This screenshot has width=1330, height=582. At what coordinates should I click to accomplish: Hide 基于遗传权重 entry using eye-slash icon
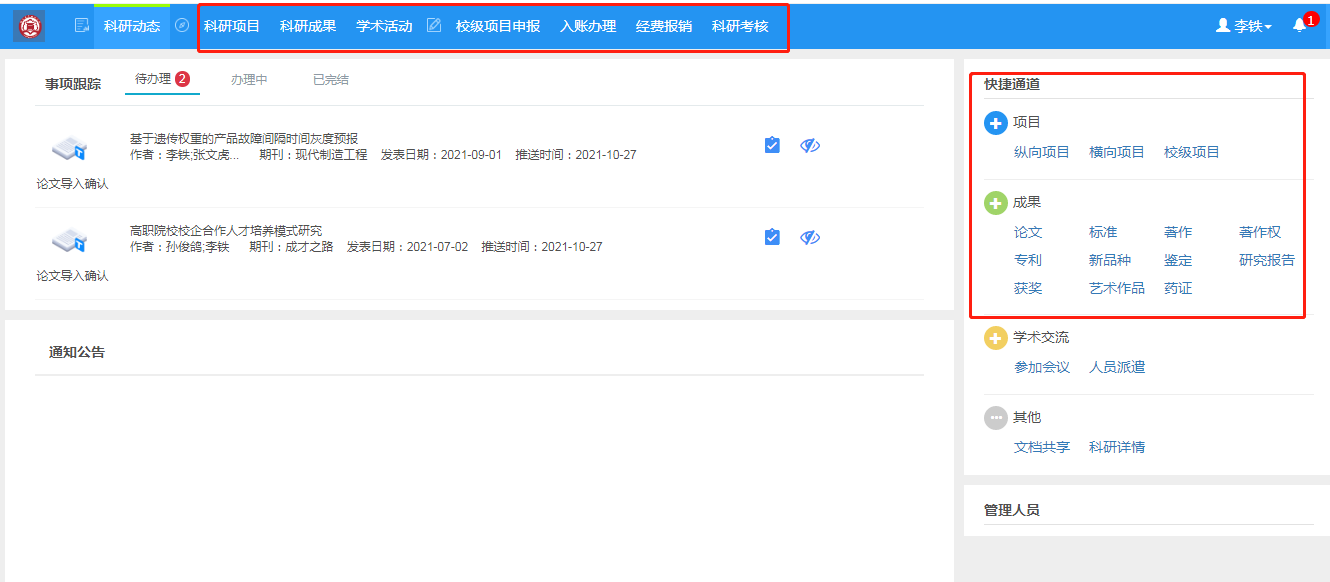click(810, 146)
